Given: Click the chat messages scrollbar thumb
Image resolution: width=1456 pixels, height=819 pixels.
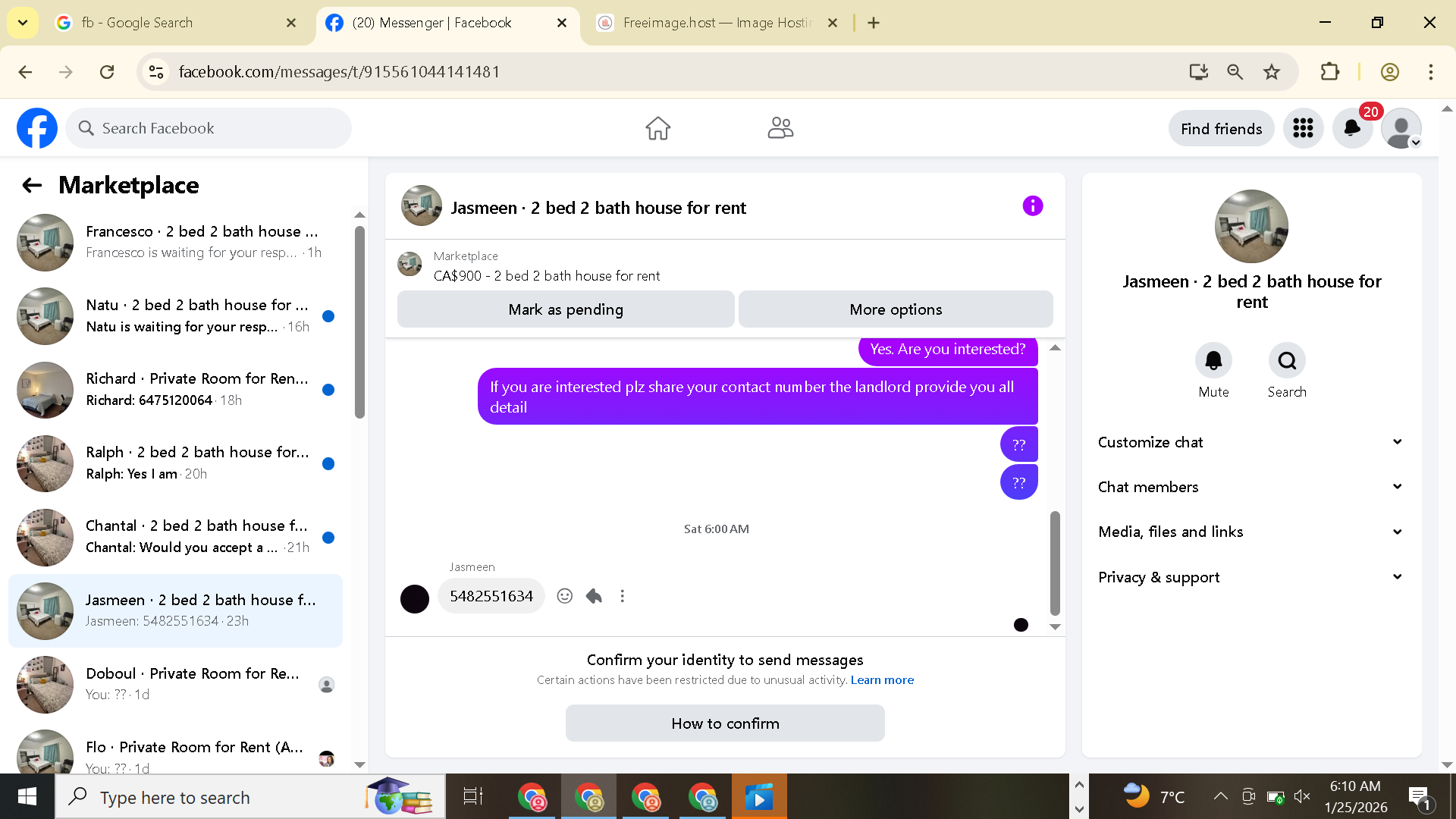Looking at the screenshot, I should 1055,563.
